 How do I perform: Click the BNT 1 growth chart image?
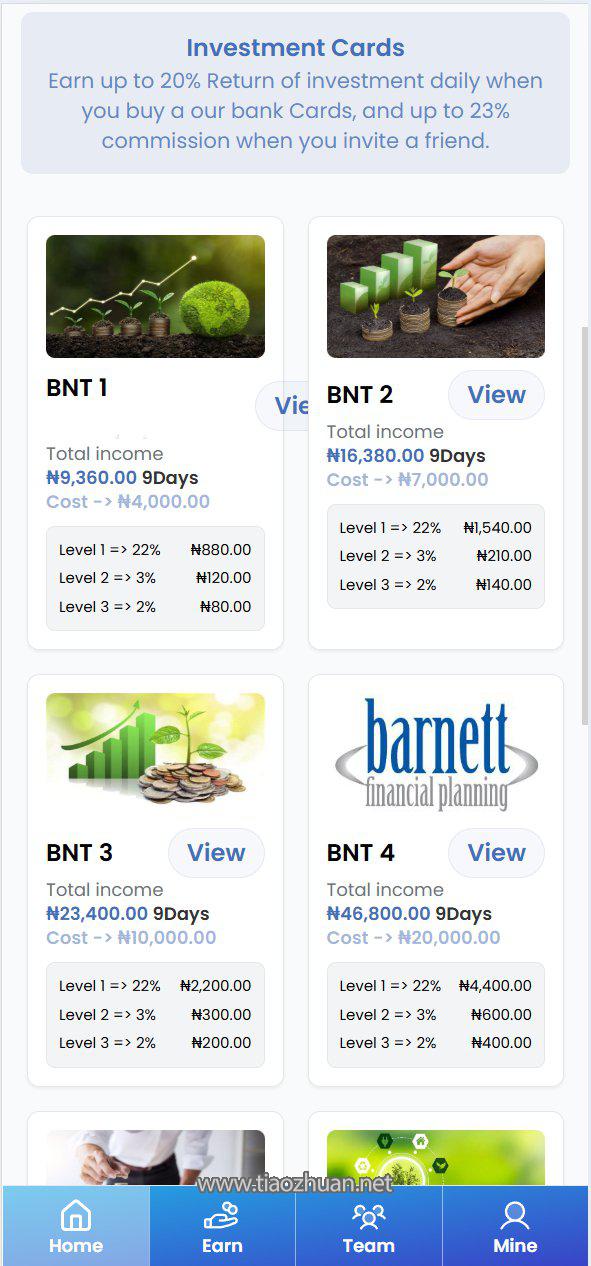155,296
